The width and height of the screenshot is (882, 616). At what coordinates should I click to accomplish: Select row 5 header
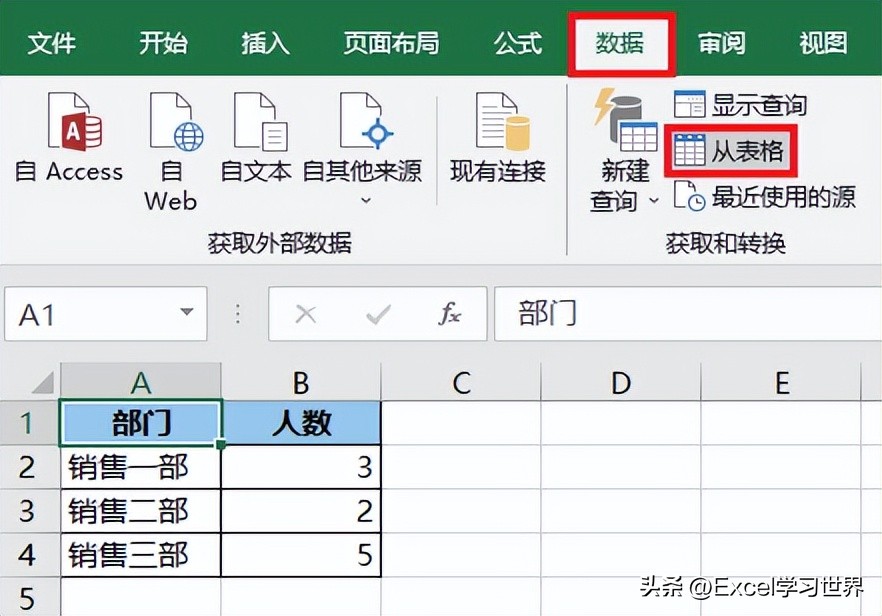click(x=29, y=597)
